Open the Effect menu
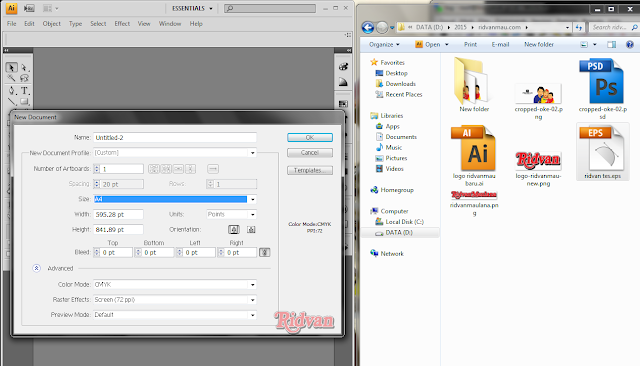Screen dimensions: 640x366 click(122, 24)
